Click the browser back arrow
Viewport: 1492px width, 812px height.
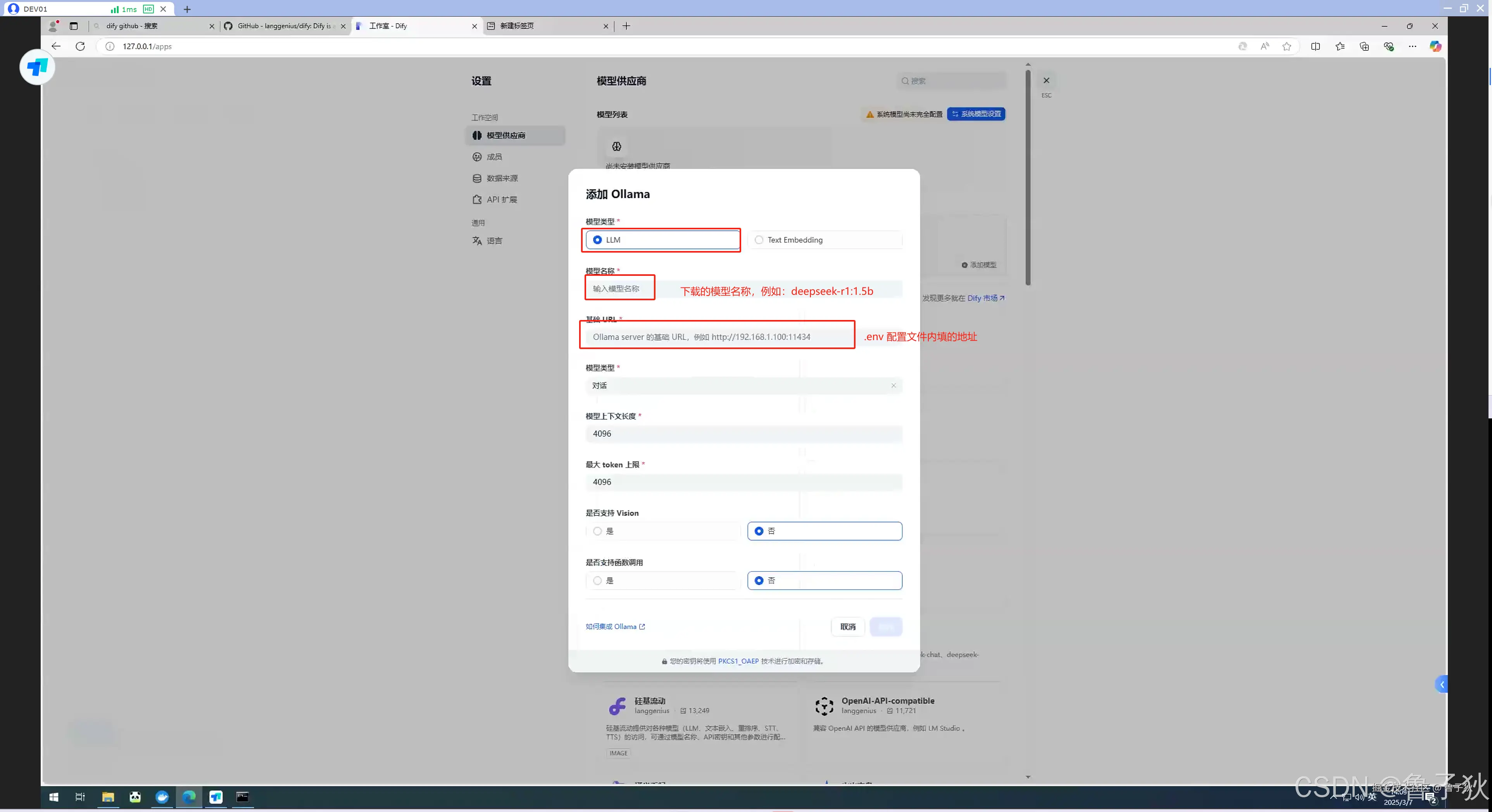[x=55, y=46]
